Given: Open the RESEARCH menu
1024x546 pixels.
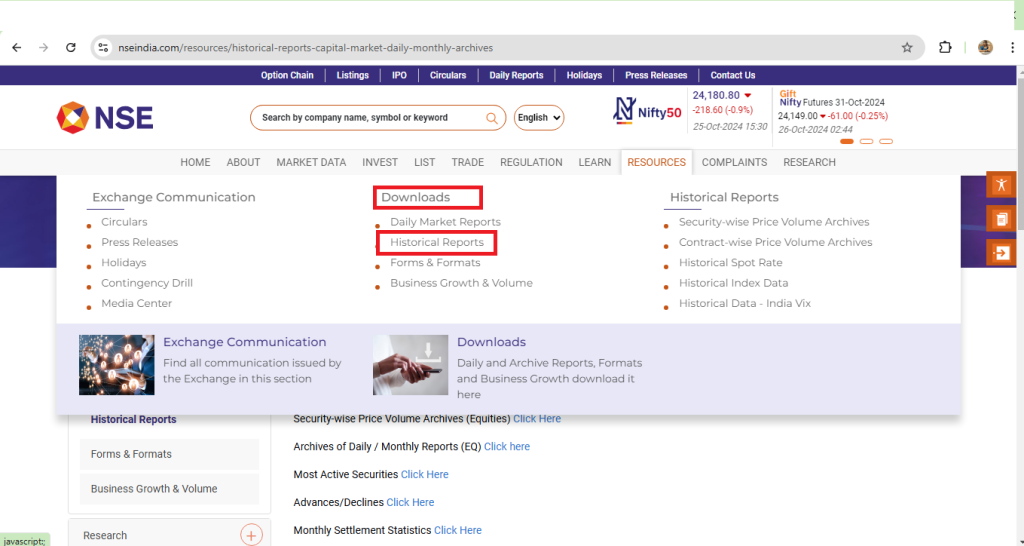Looking at the screenshot, I should 809,162.
